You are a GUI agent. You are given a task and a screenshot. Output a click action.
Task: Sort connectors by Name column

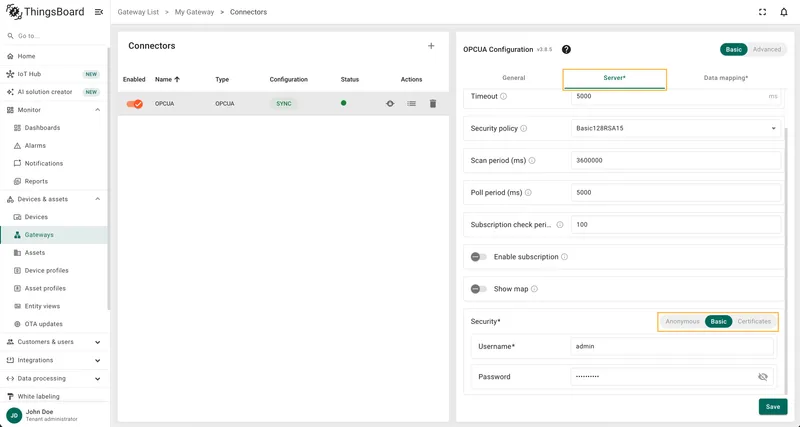167,80
